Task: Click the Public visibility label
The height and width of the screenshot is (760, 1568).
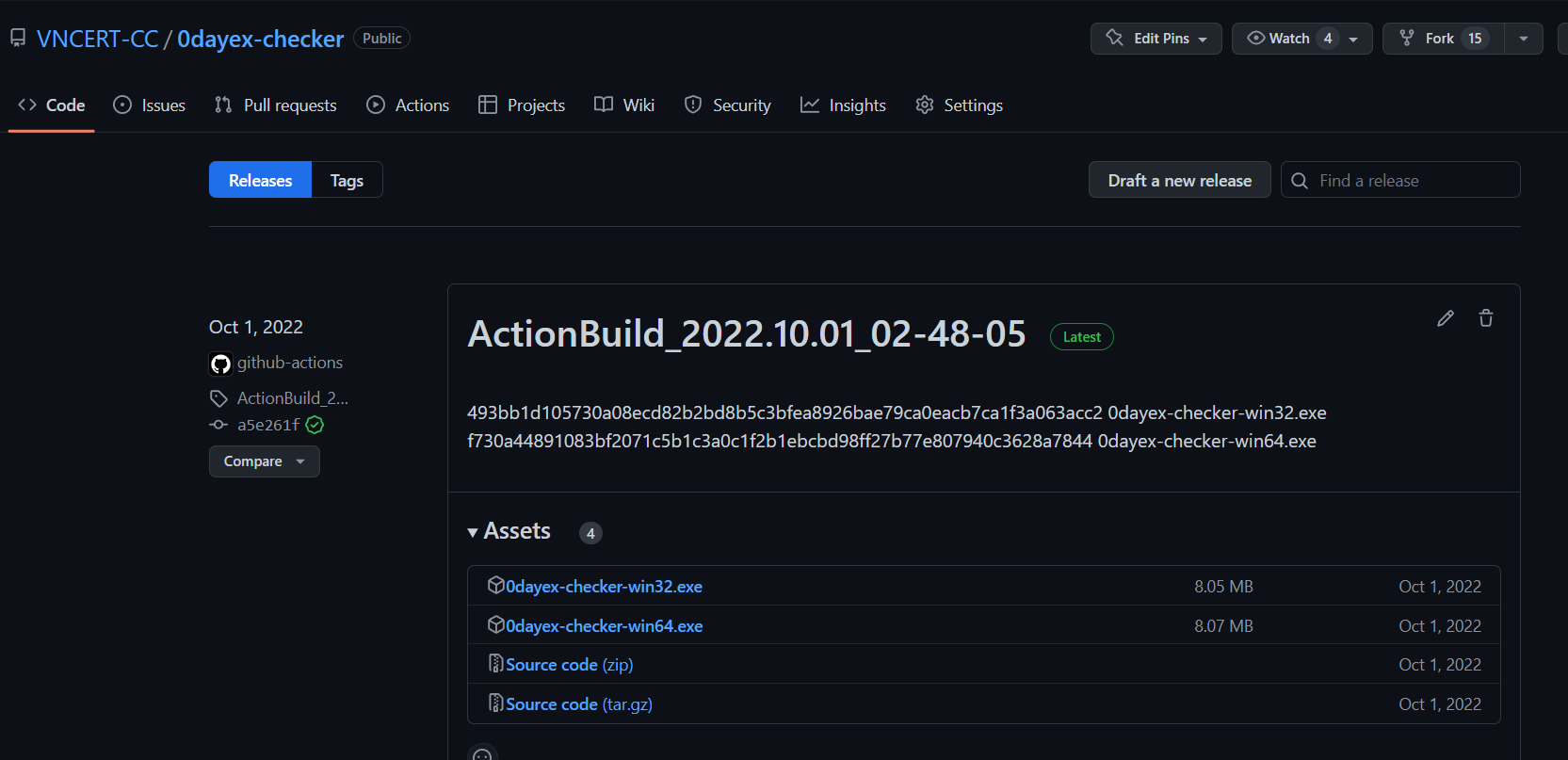Action: point(382,39)
